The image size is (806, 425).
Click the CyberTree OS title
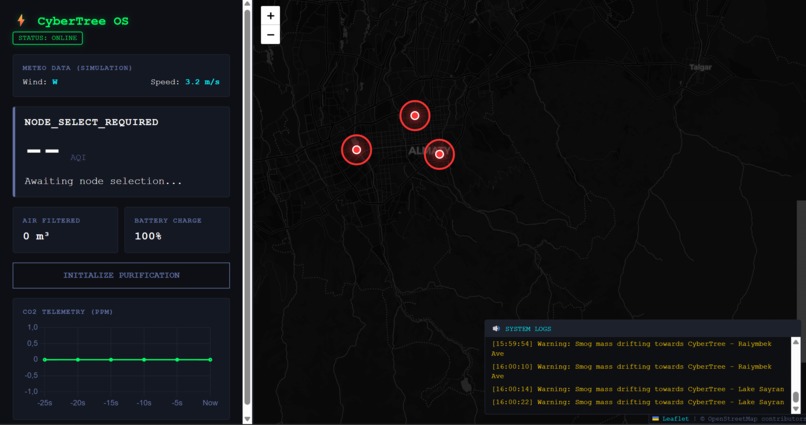83,21
